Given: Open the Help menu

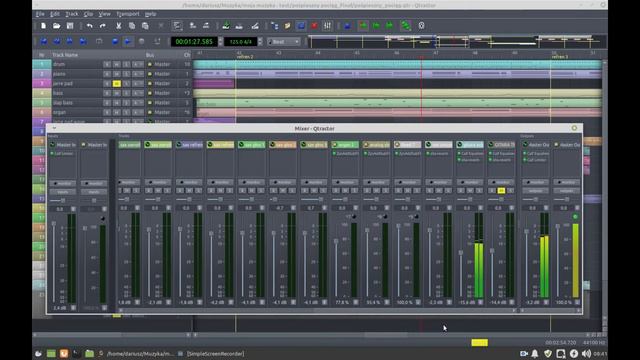Looking at the screenshot, I should pyautogui.click(x=150, y=14).
